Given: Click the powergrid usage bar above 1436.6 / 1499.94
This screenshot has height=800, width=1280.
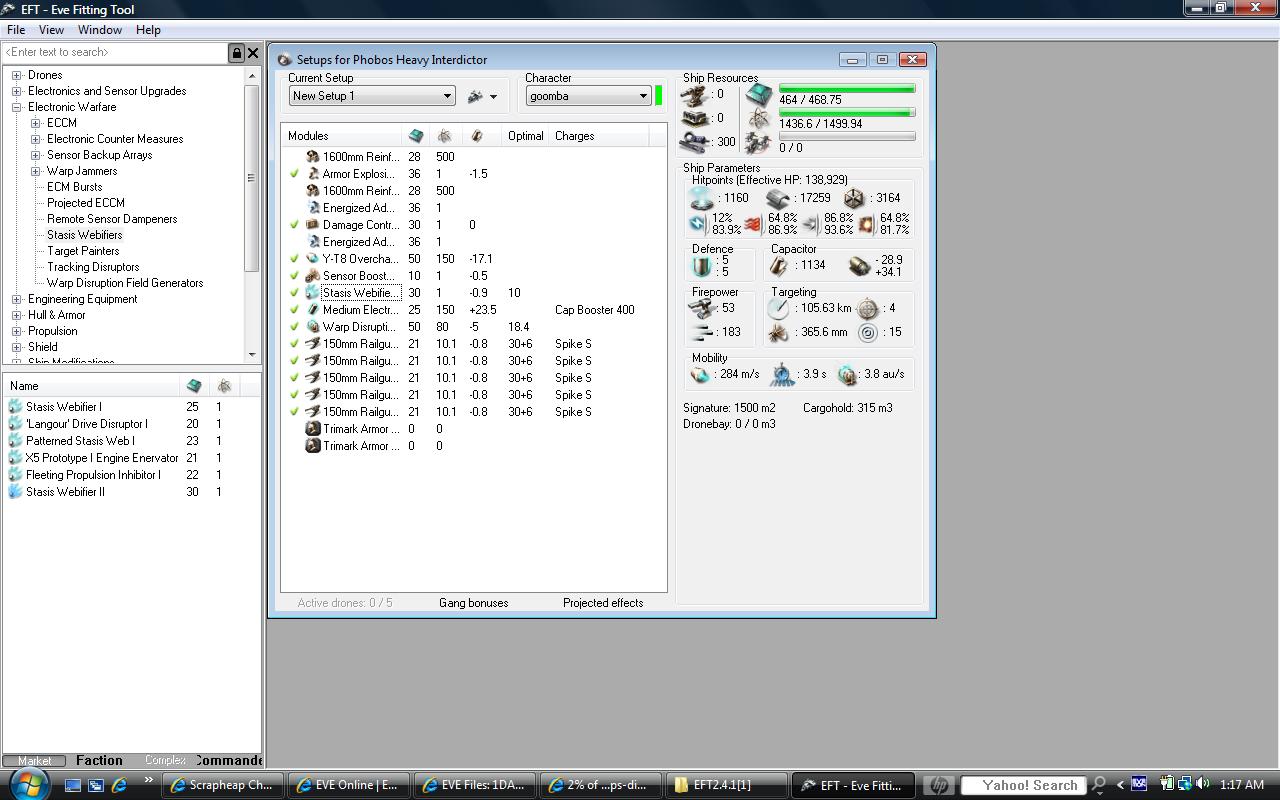Looking at the screenshot, I should point(847,113).
